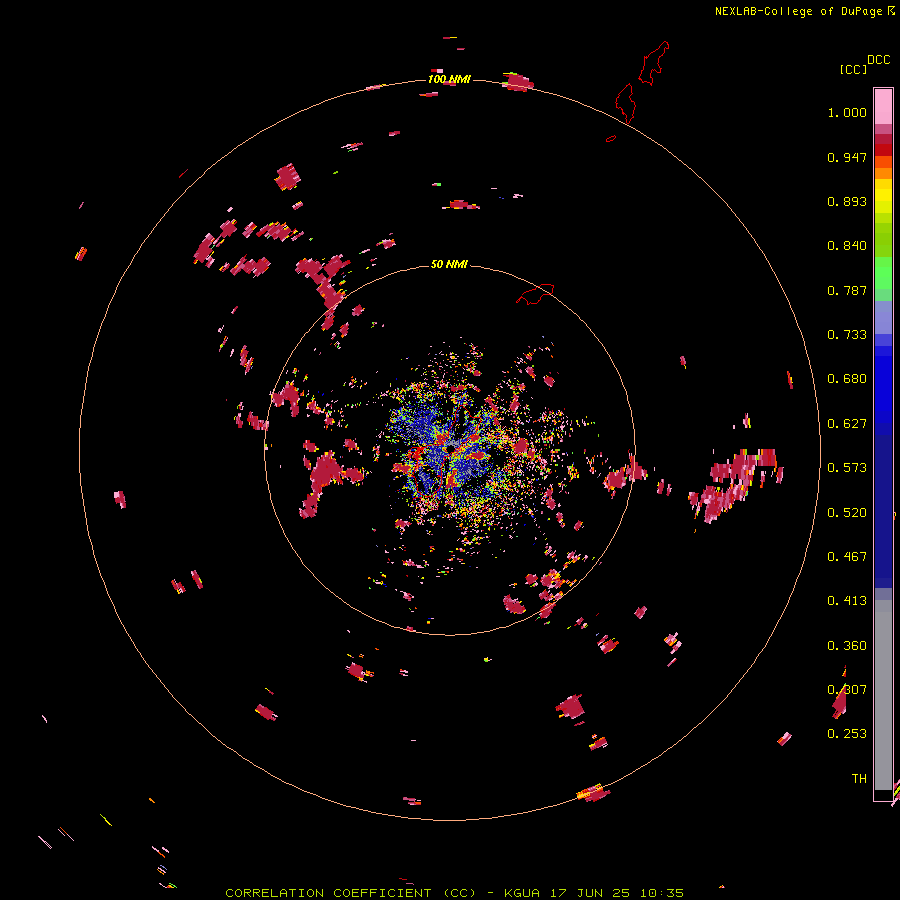The image size is (900, 900).
Task: Click the 0.947 color scale value
Action: tap(847, 157)
